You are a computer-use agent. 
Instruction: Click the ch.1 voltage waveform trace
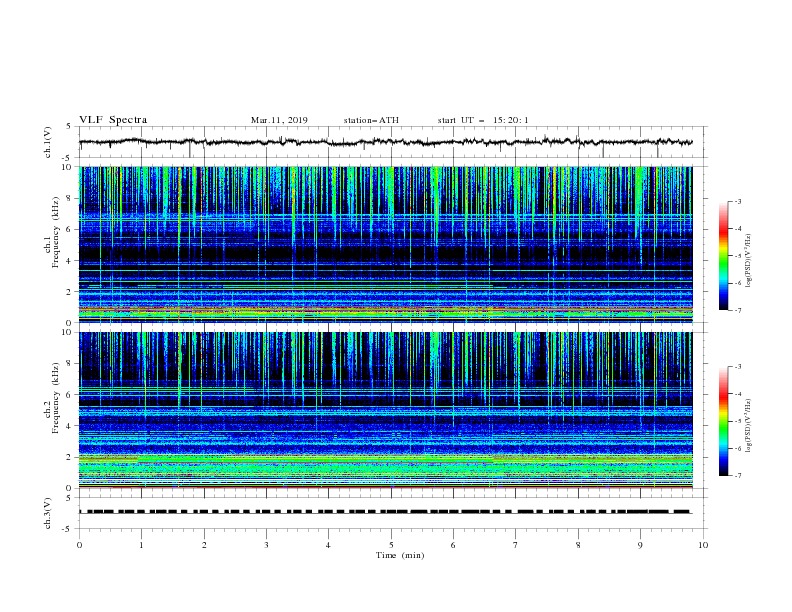pyautogui.click(x=385, y=142)
